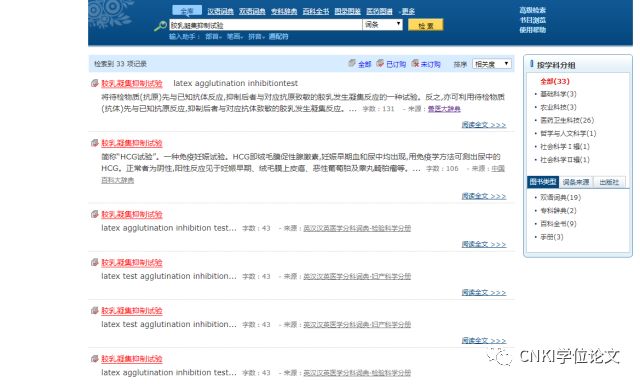Open the 相关度 sort order dropdown
Viewport: 640px width, 384px height.
tap(492, 64)
